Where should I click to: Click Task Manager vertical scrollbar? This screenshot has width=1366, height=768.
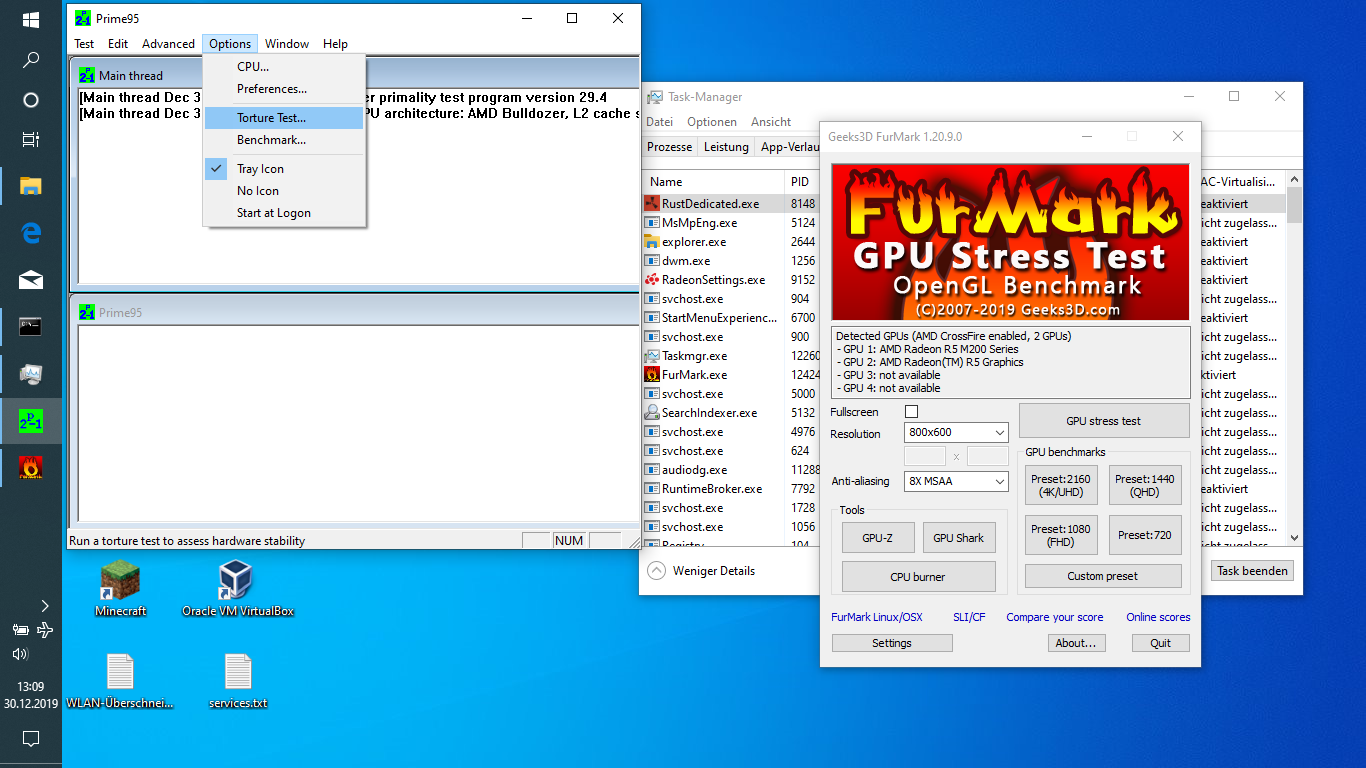(1295, 359)
